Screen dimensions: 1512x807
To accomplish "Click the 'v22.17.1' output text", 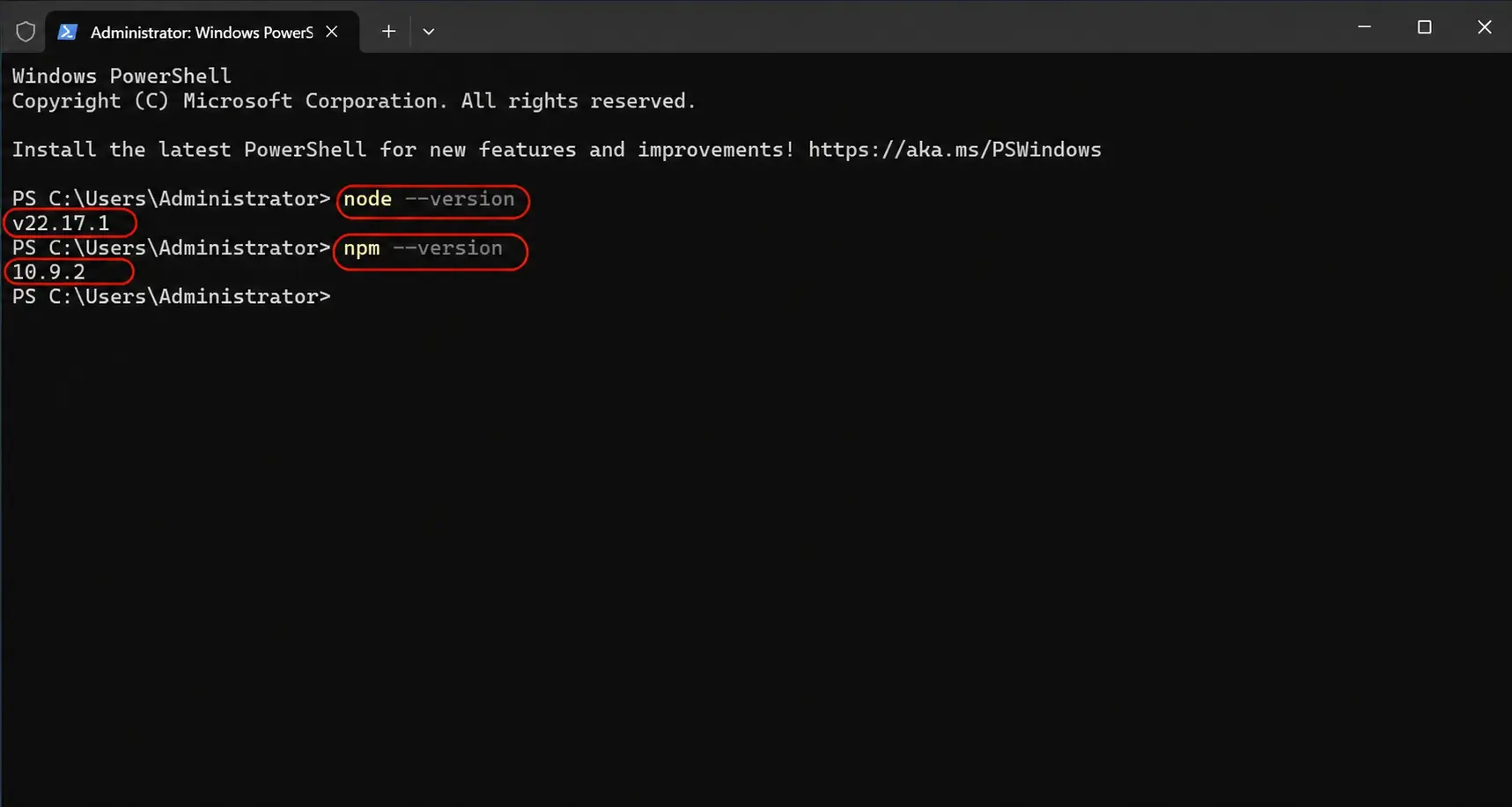I will click(x=61, y=224).
